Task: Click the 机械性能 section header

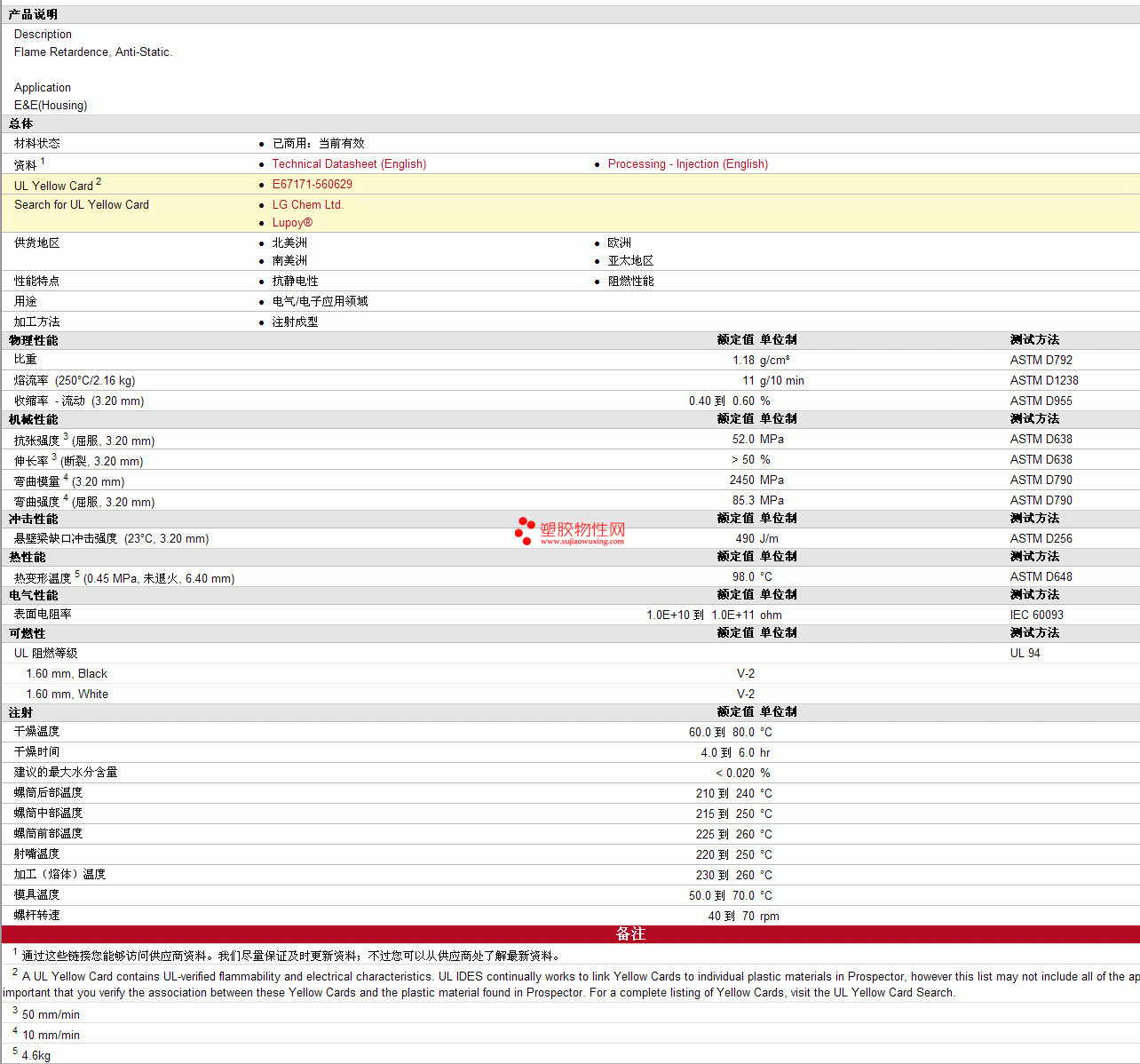Action: tap(33, 420)
